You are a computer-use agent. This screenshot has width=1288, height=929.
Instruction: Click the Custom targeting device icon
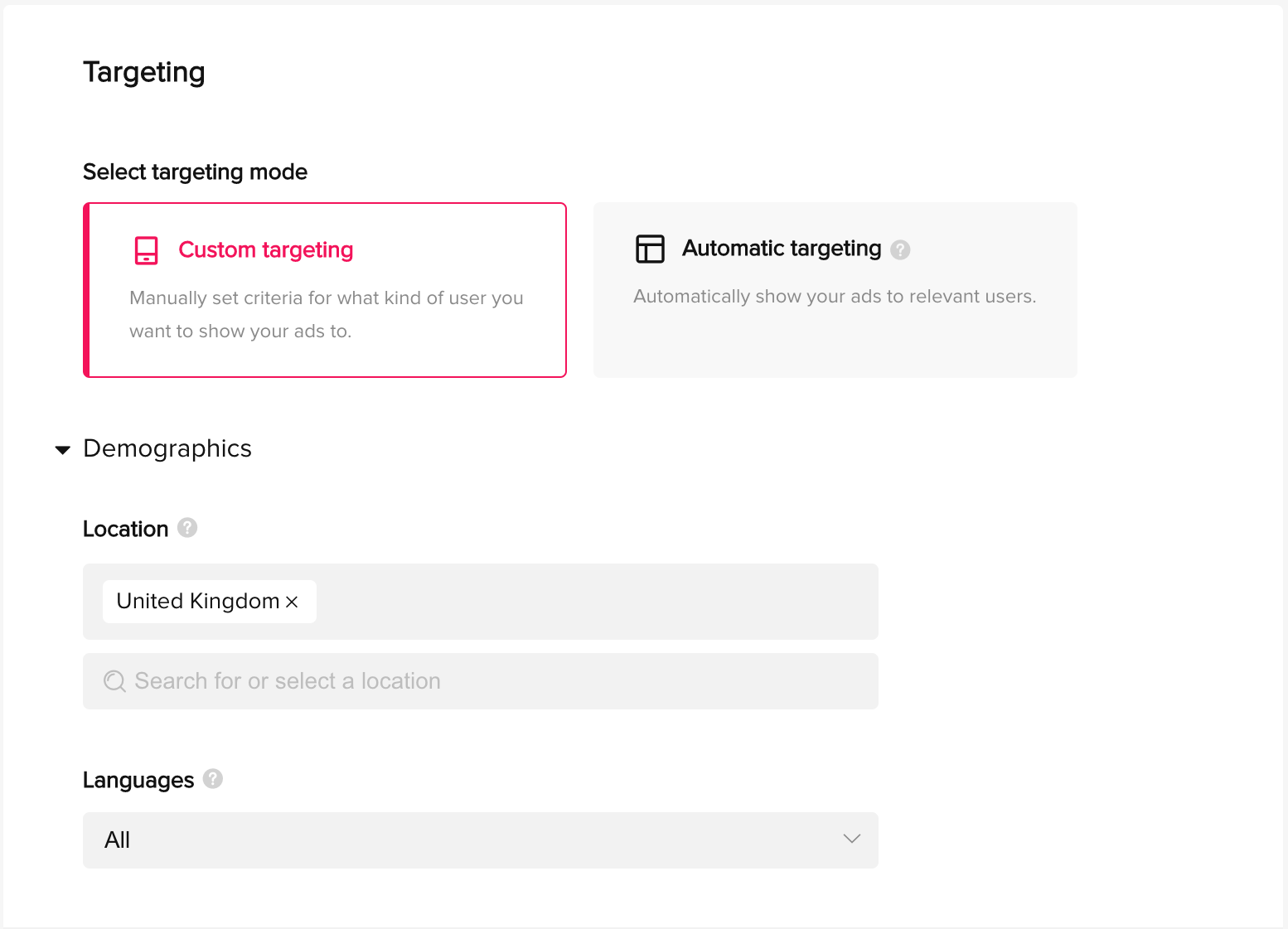pos(146,250)
